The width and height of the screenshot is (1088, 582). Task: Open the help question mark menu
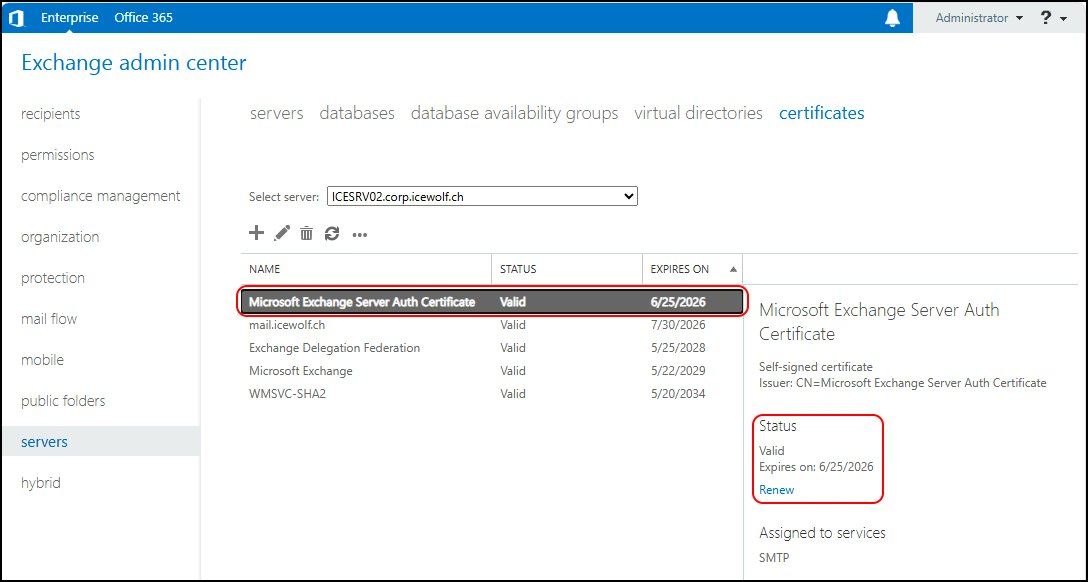(x=1053, y=18)
